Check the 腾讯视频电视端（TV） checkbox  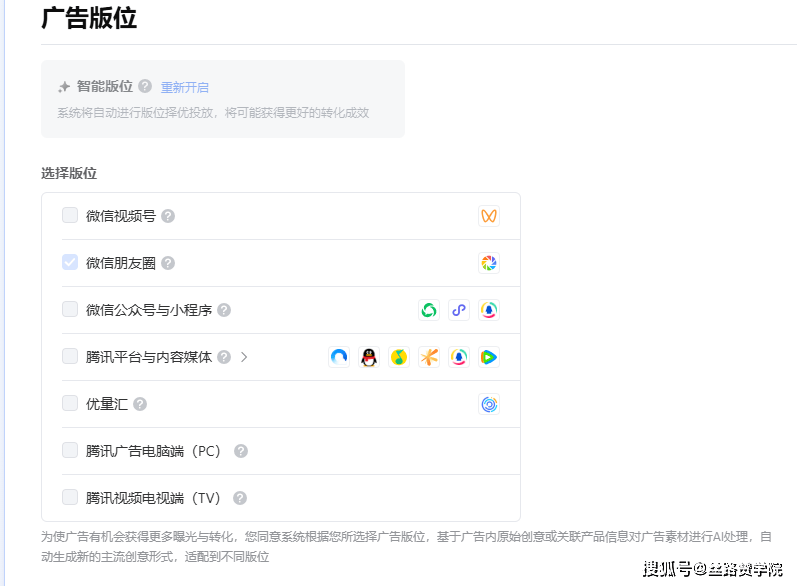(70, 497)
